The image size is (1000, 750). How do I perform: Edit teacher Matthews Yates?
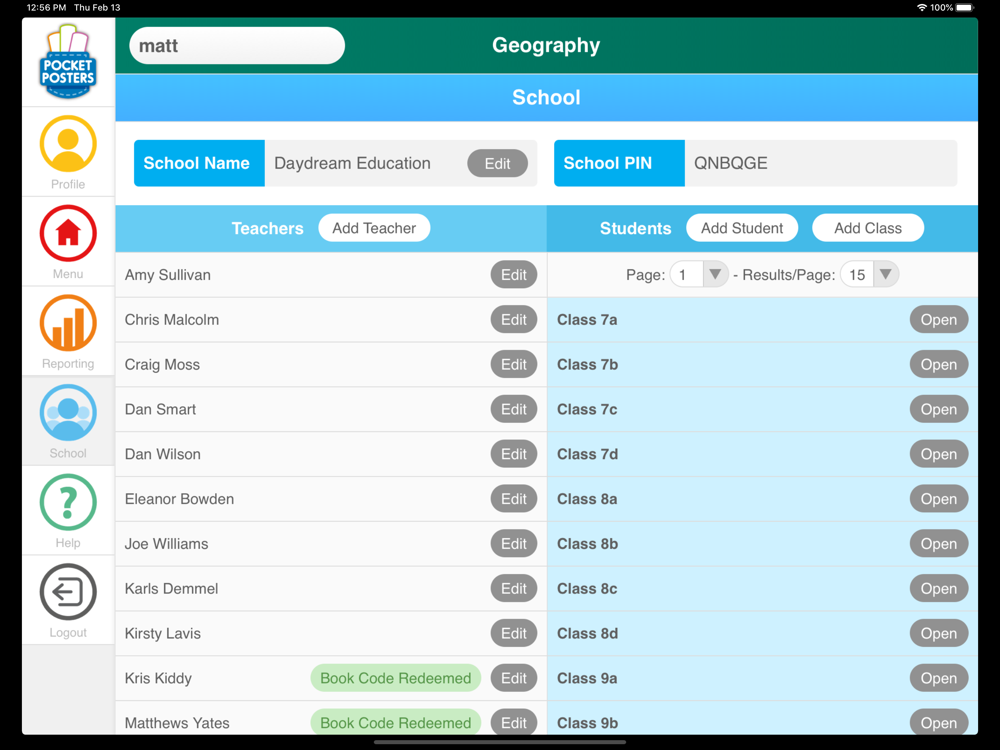pos(513,723)
